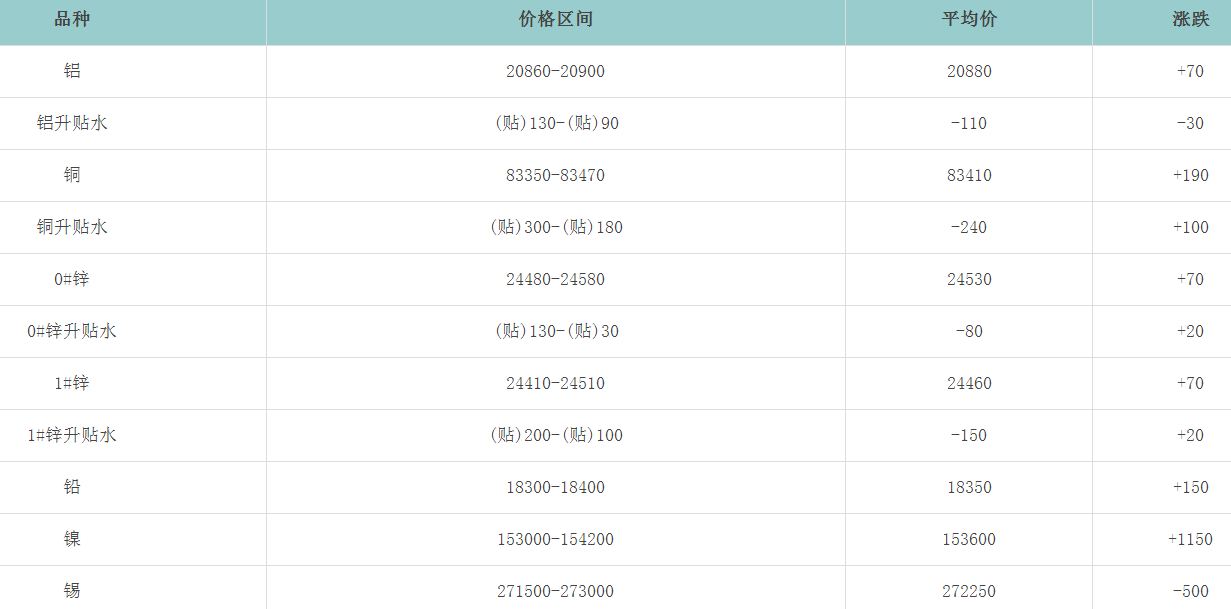Click the 价格区间 column header
This screenshot has height=609, width=1231.
pos(555,20)
